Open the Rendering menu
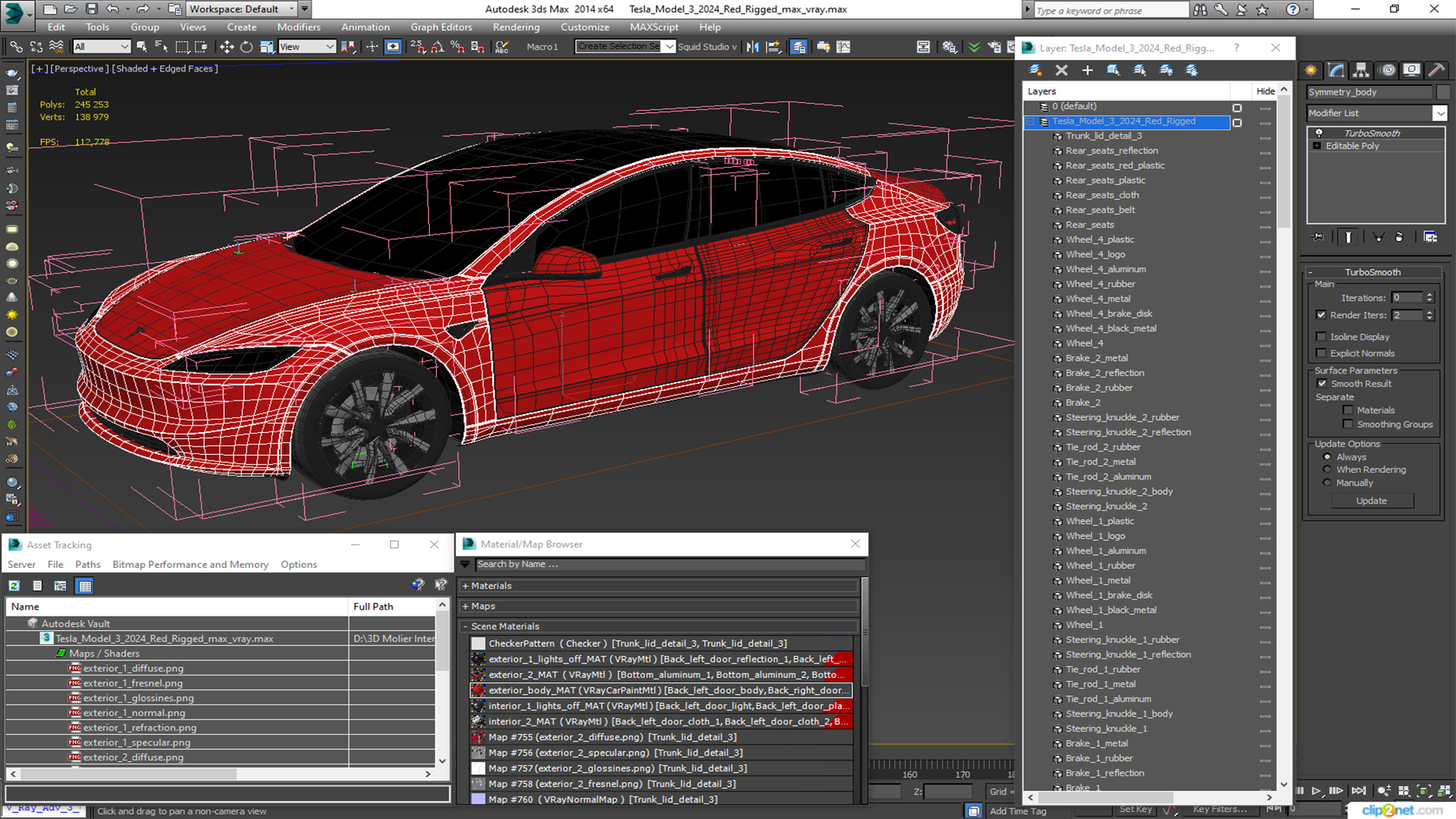 pyautogui.click(x=516, y=27)
